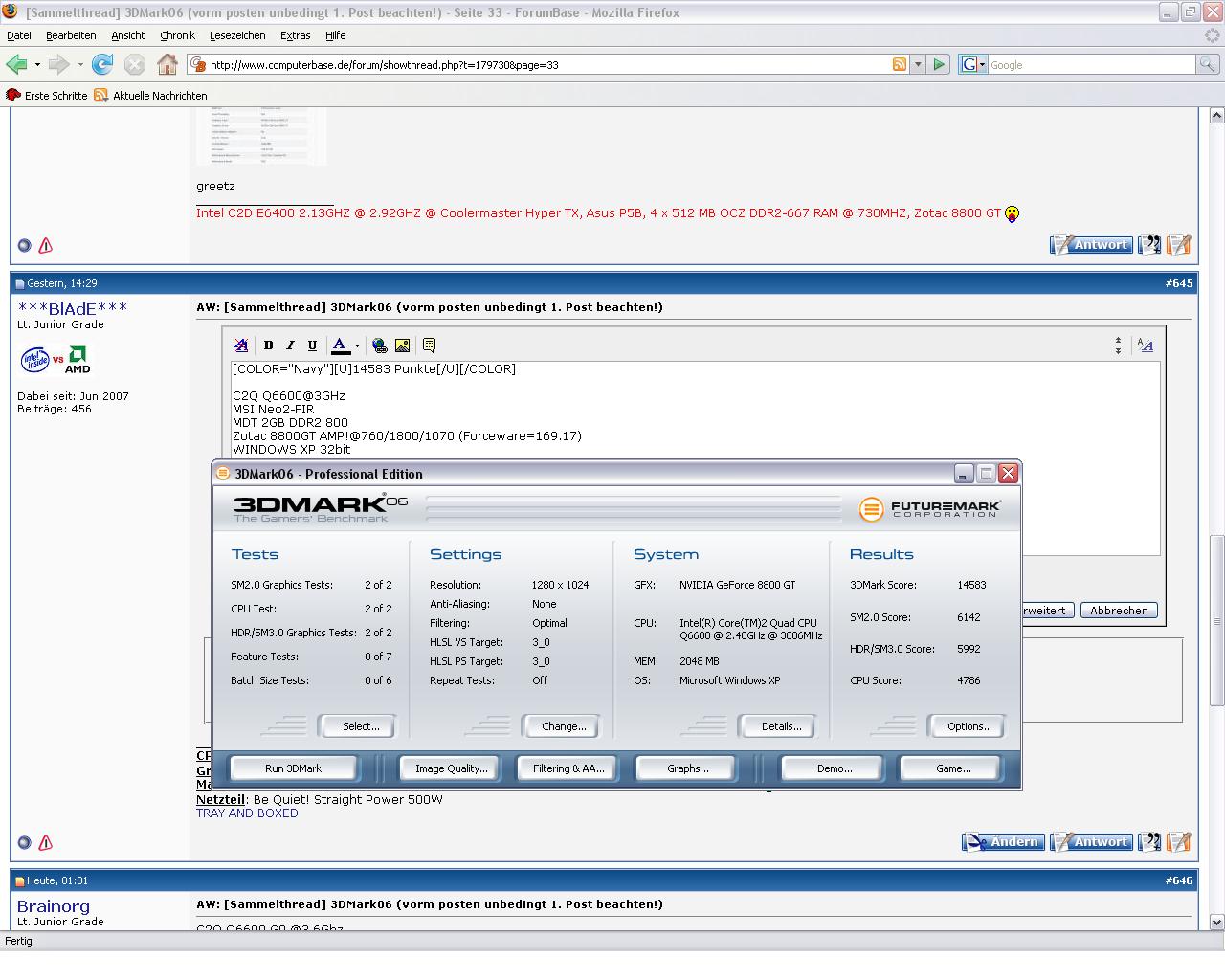Click the Firefox Back arrow button
1225x980 pixels.
tap(16, 64)
